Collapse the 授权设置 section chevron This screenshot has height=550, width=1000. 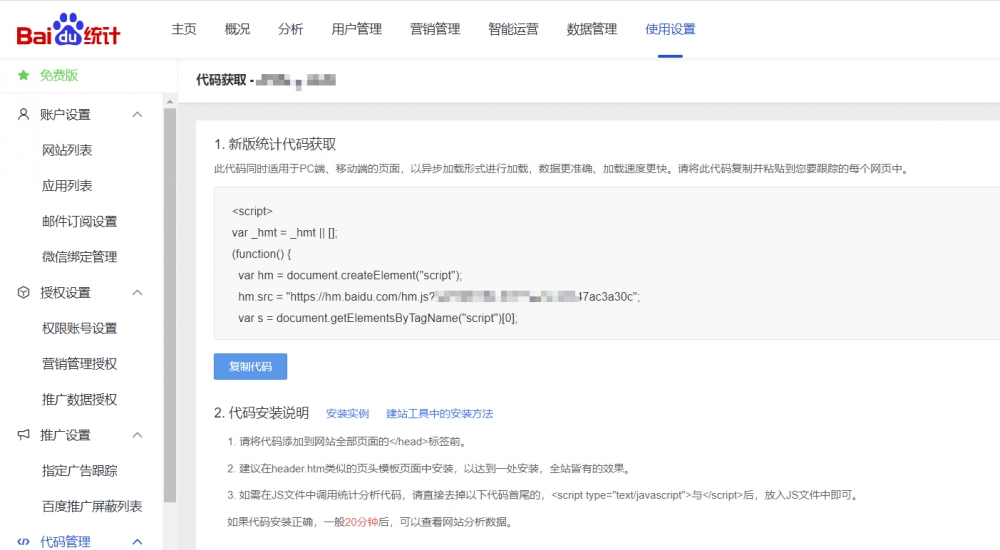[138, 292]
